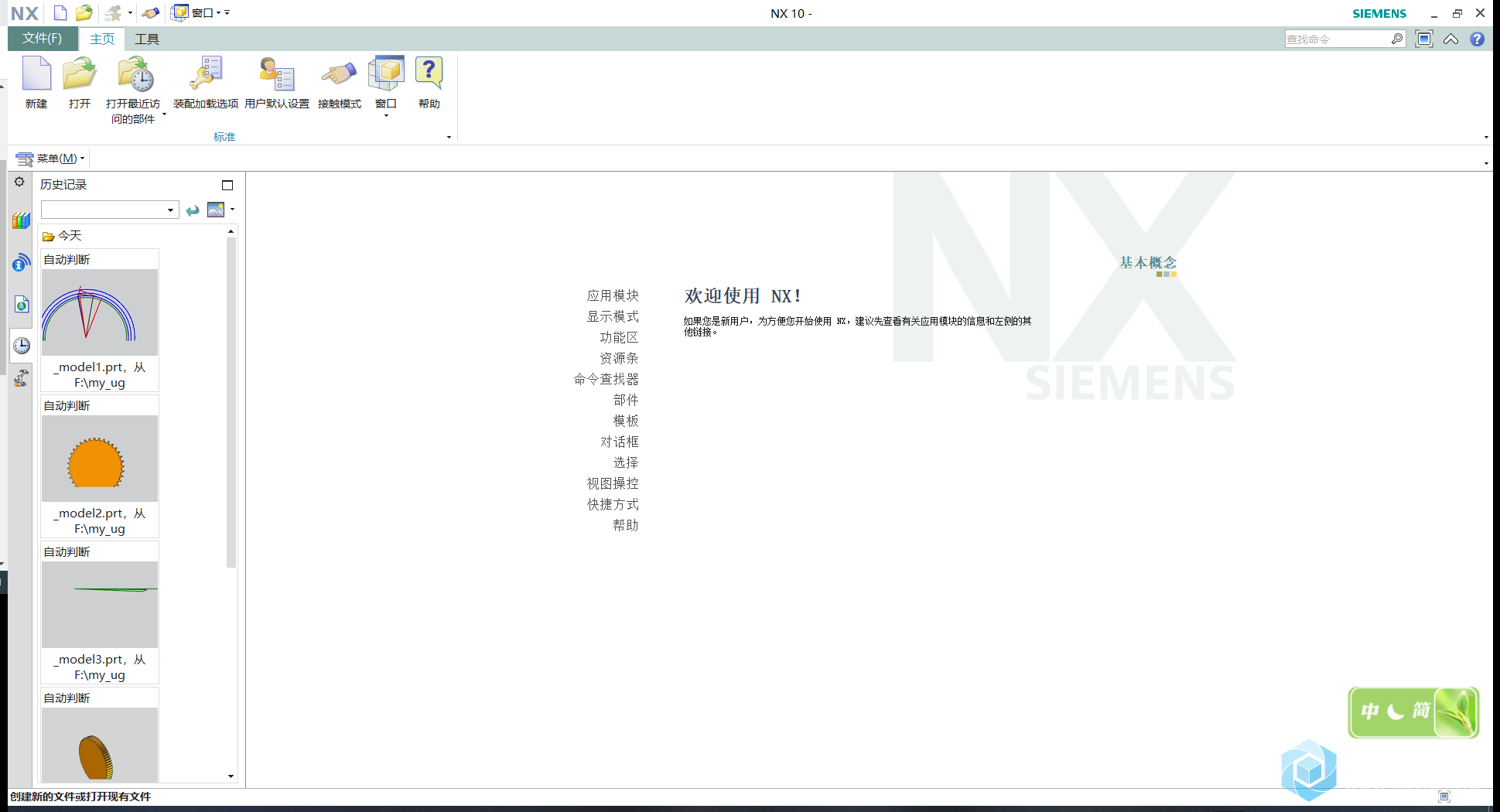1500x812 pixels.
Task: Open the _model3.prt thumbnail
Action: pos(100,605)
